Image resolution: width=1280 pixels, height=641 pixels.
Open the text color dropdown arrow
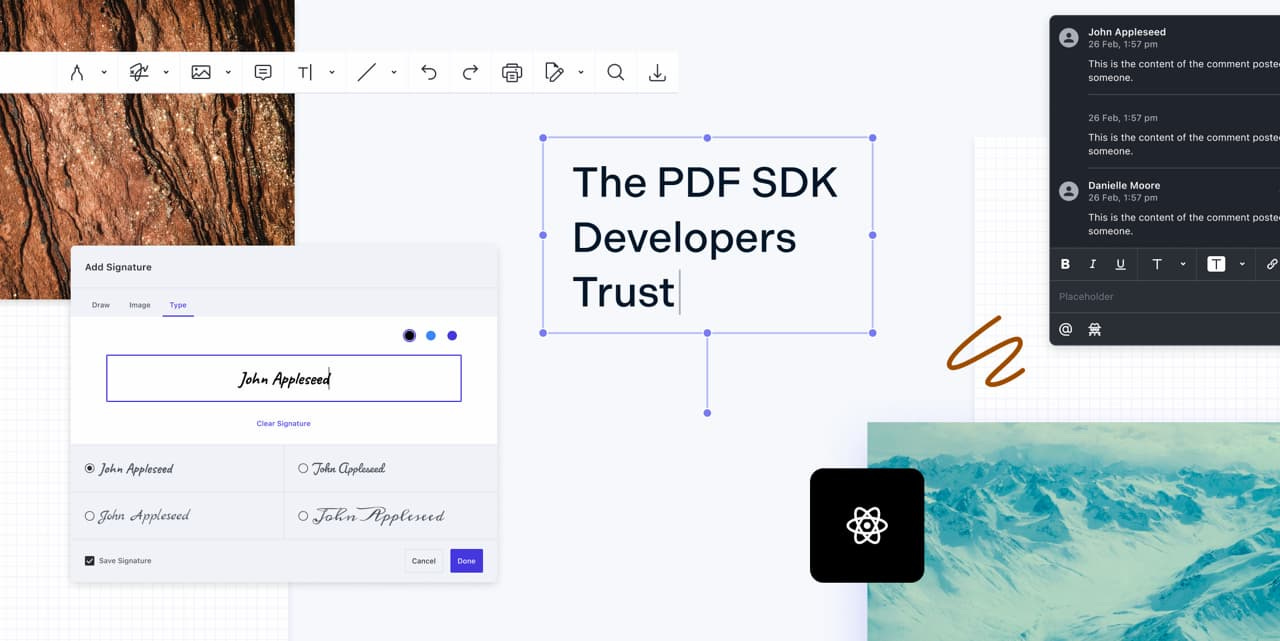point(1183,264)
